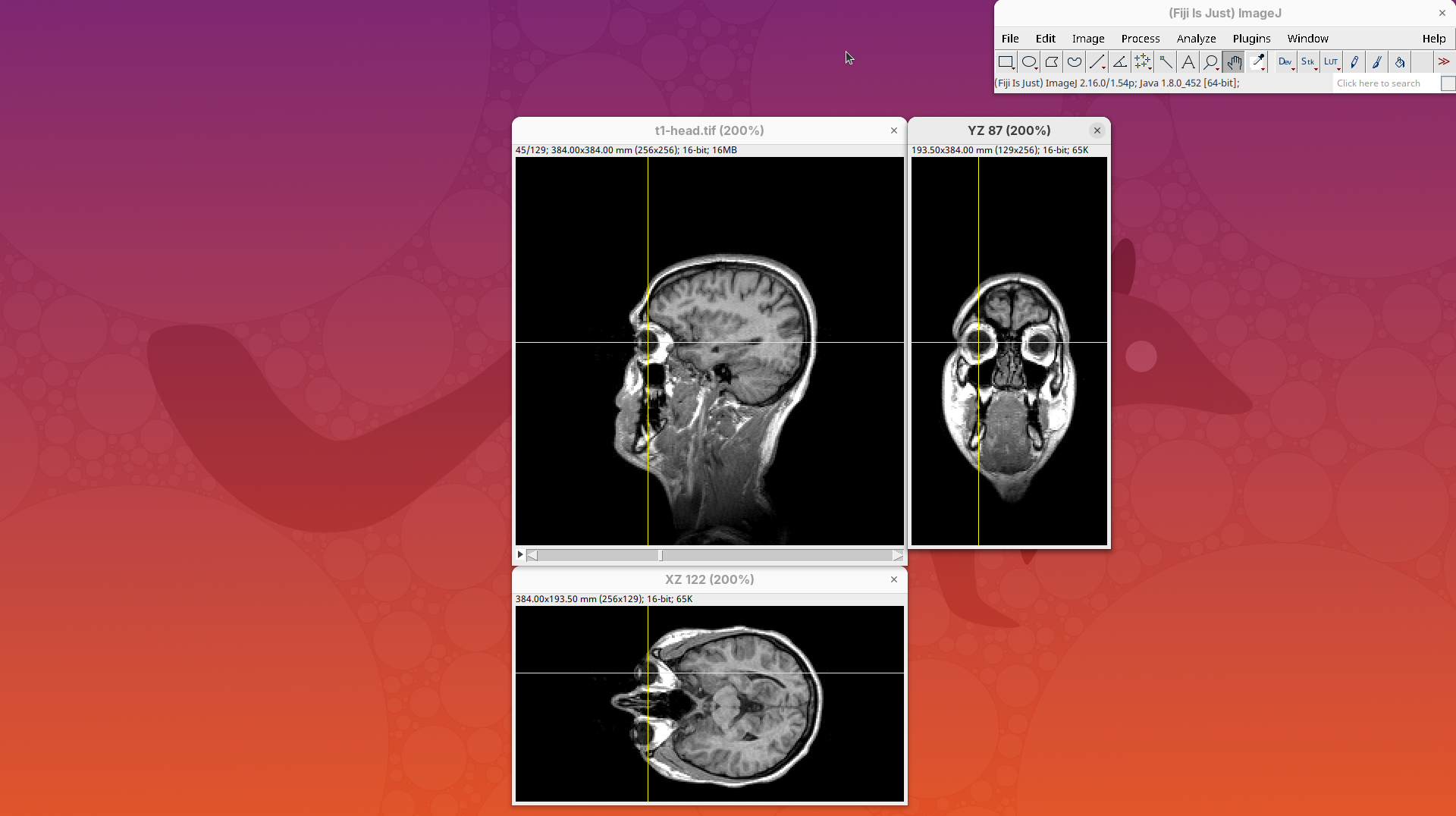Choose the Freehand selection tool
Viewport: 1456px width, 816px height.
coord(1075,62)
